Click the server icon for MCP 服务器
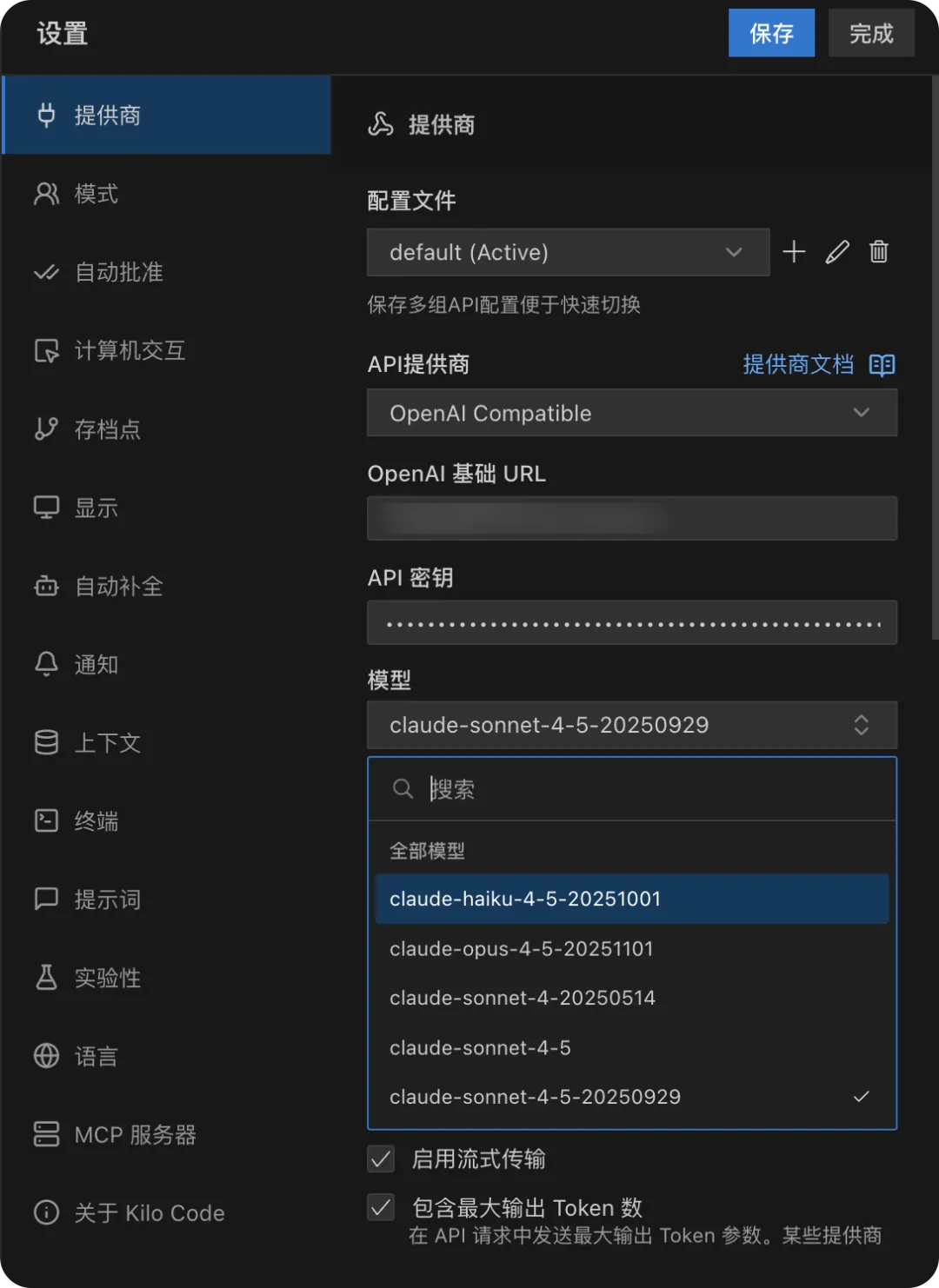939x1288 pixels. [x=46, y=1134]
